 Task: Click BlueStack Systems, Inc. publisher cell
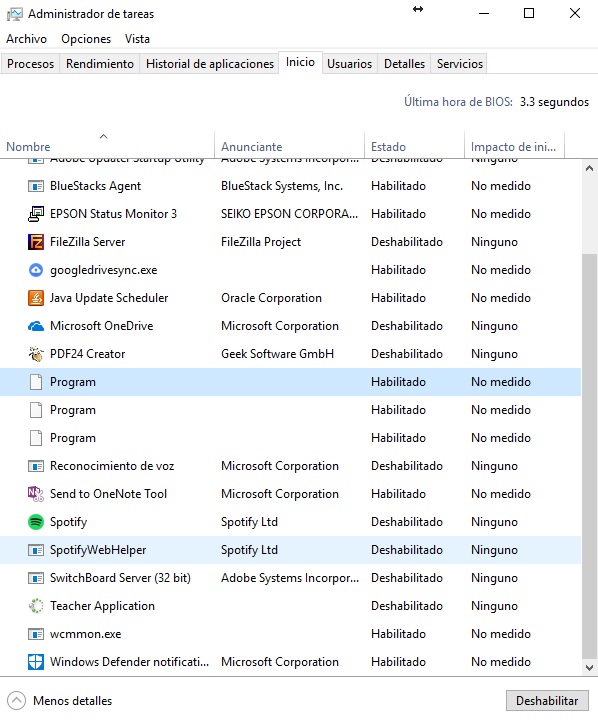(282, 186)
